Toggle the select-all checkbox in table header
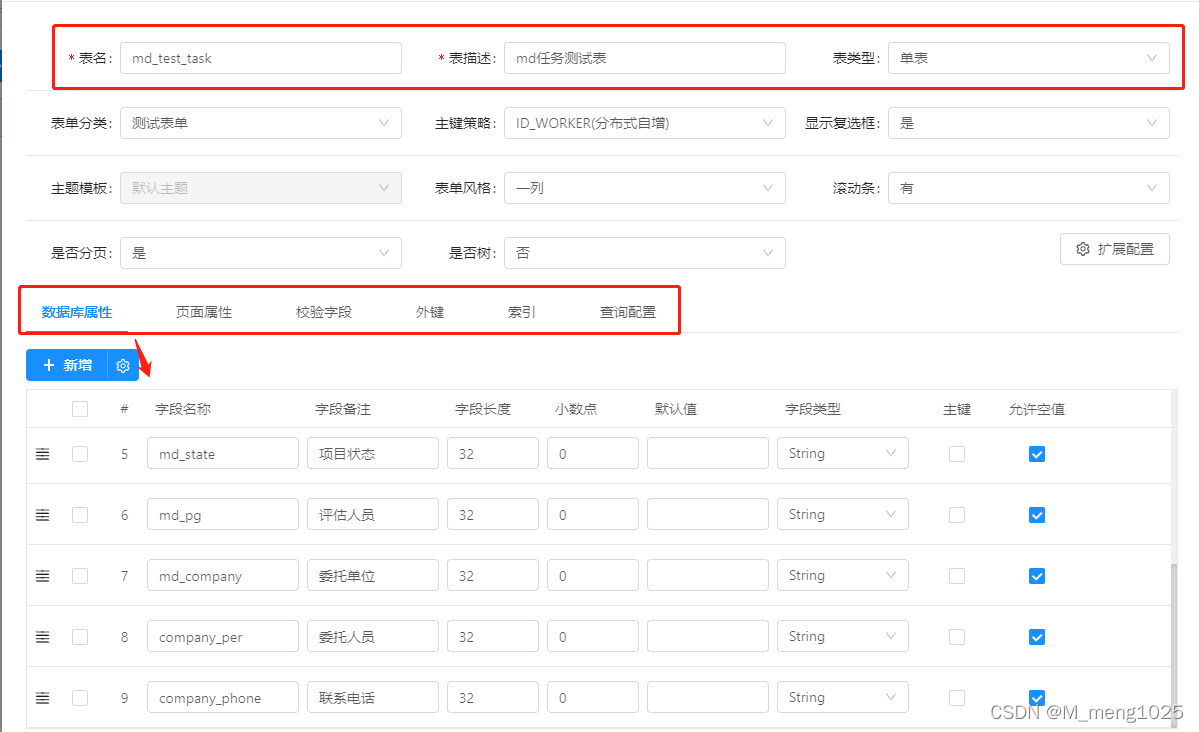The image size is (1199, 732). coord(80,409)
